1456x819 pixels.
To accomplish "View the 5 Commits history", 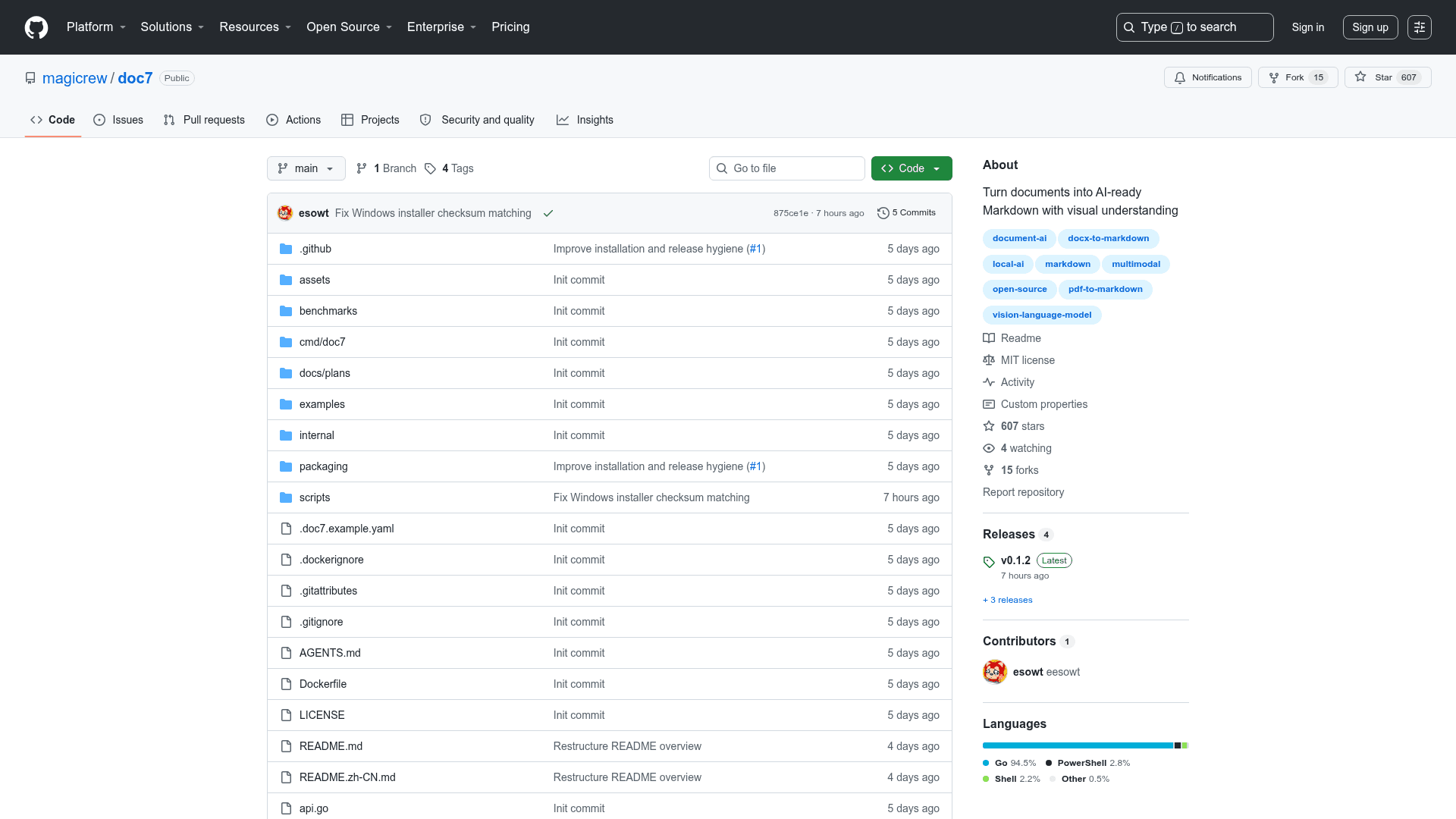I will pyautogui.click(x=906, y=213).
